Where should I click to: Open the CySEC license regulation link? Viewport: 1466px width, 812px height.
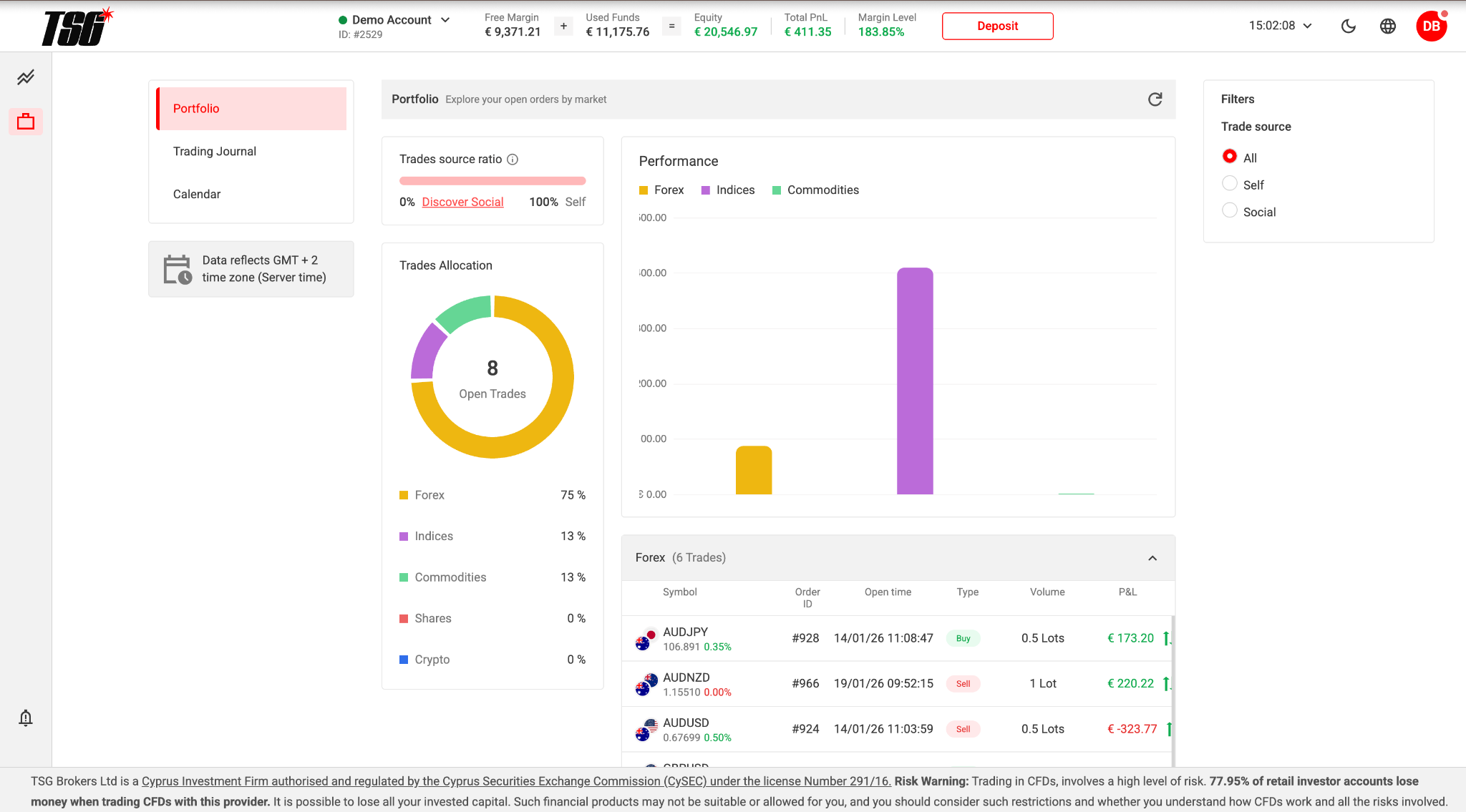point(516,781)
